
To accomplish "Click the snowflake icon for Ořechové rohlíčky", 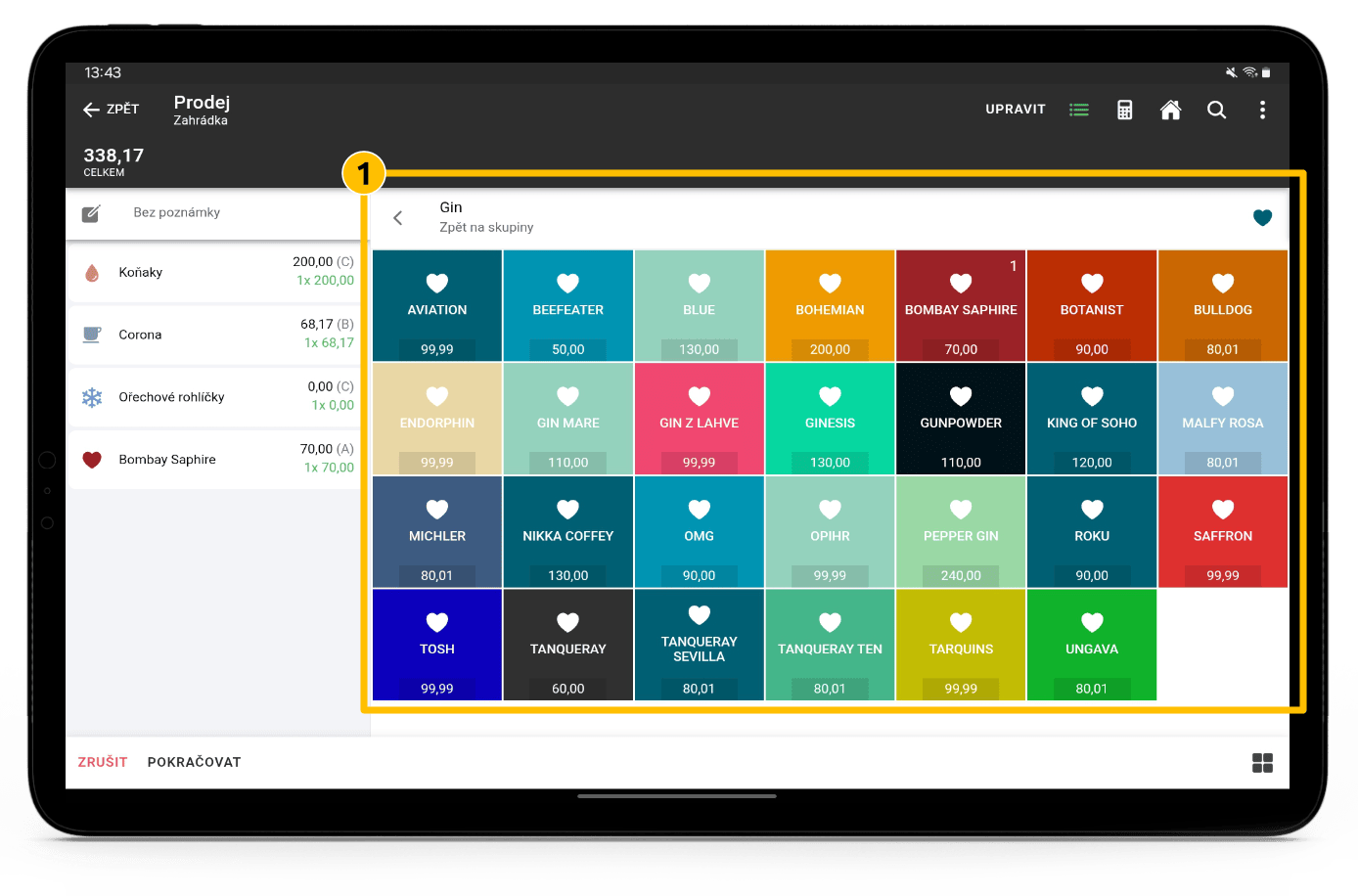I will pyautogui.click(x=92, y=397).
